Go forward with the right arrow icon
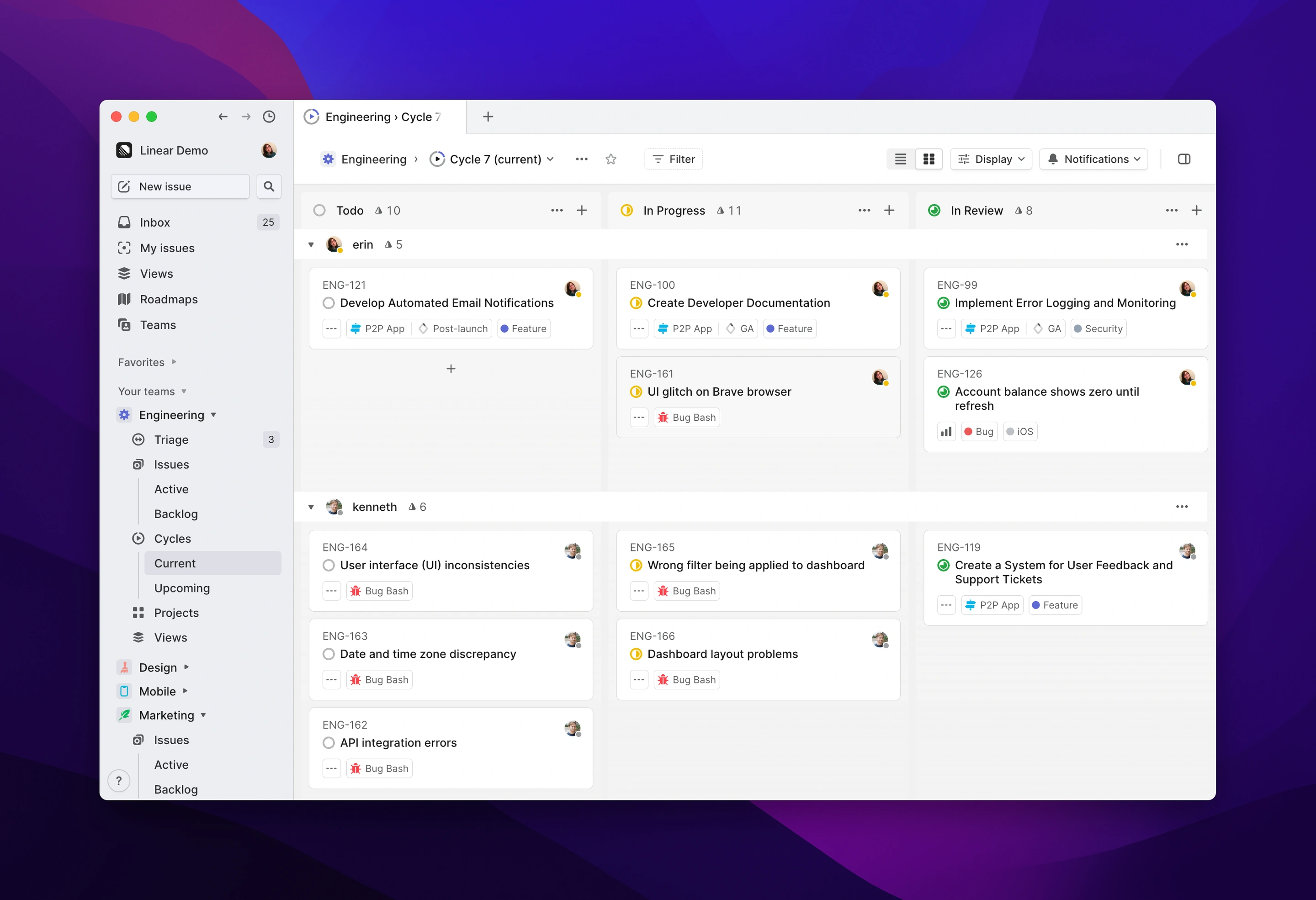This screenshot has height=900, width=1316. coord(246,116)
